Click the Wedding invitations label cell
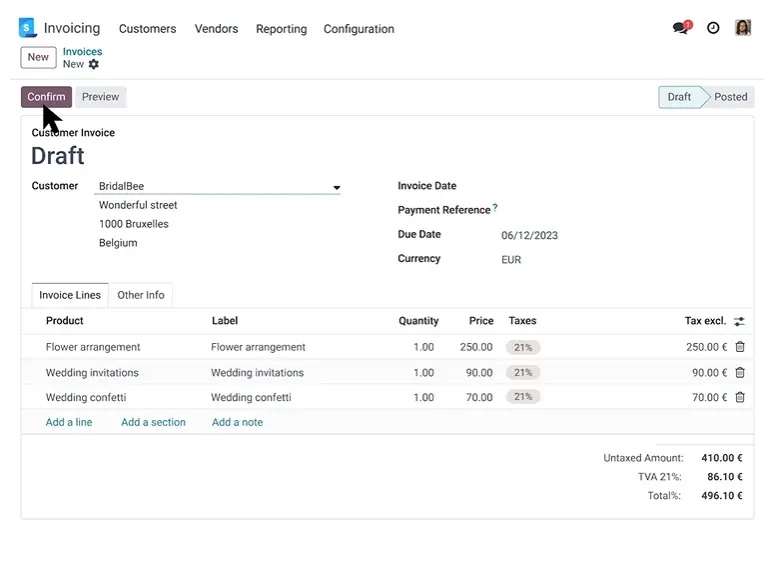Viewport: 776px width, 588px height. (x=257, y=373)
